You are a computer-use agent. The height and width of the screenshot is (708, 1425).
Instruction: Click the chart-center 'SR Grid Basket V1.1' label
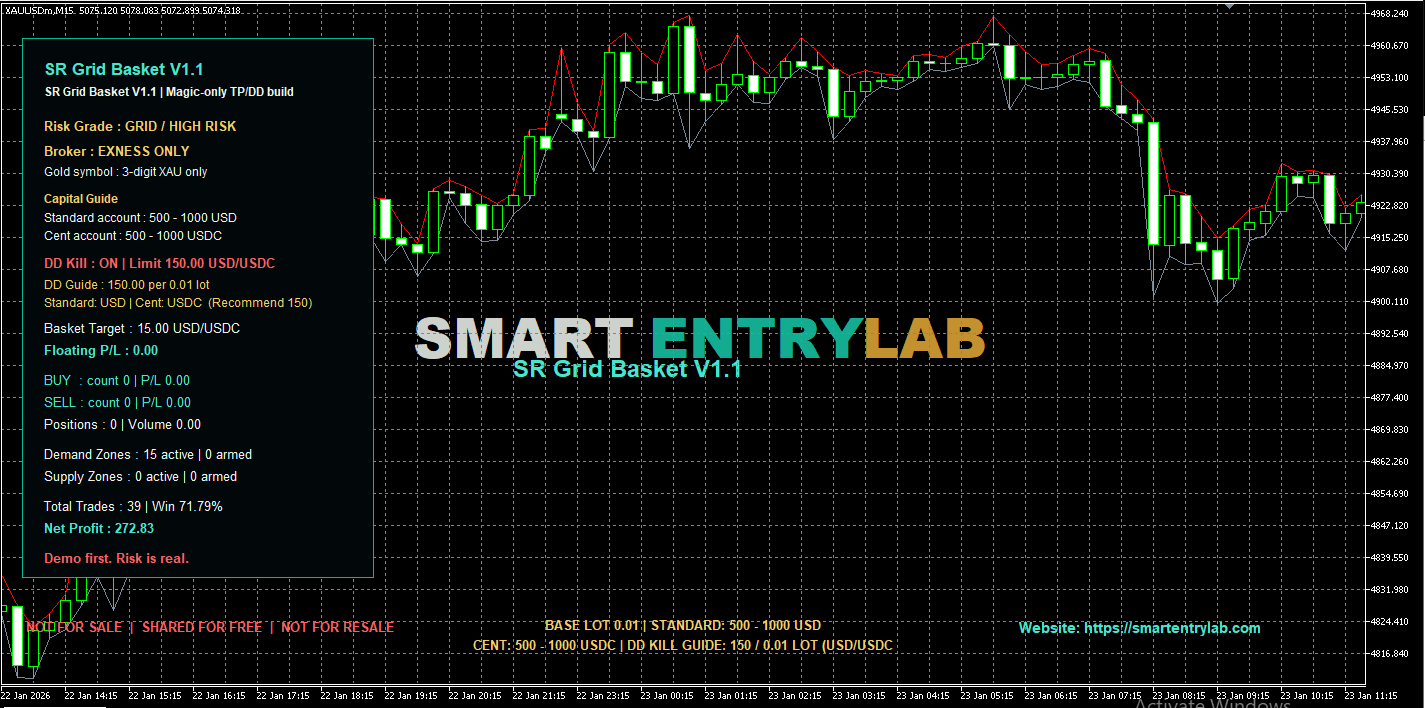(627, 369)
